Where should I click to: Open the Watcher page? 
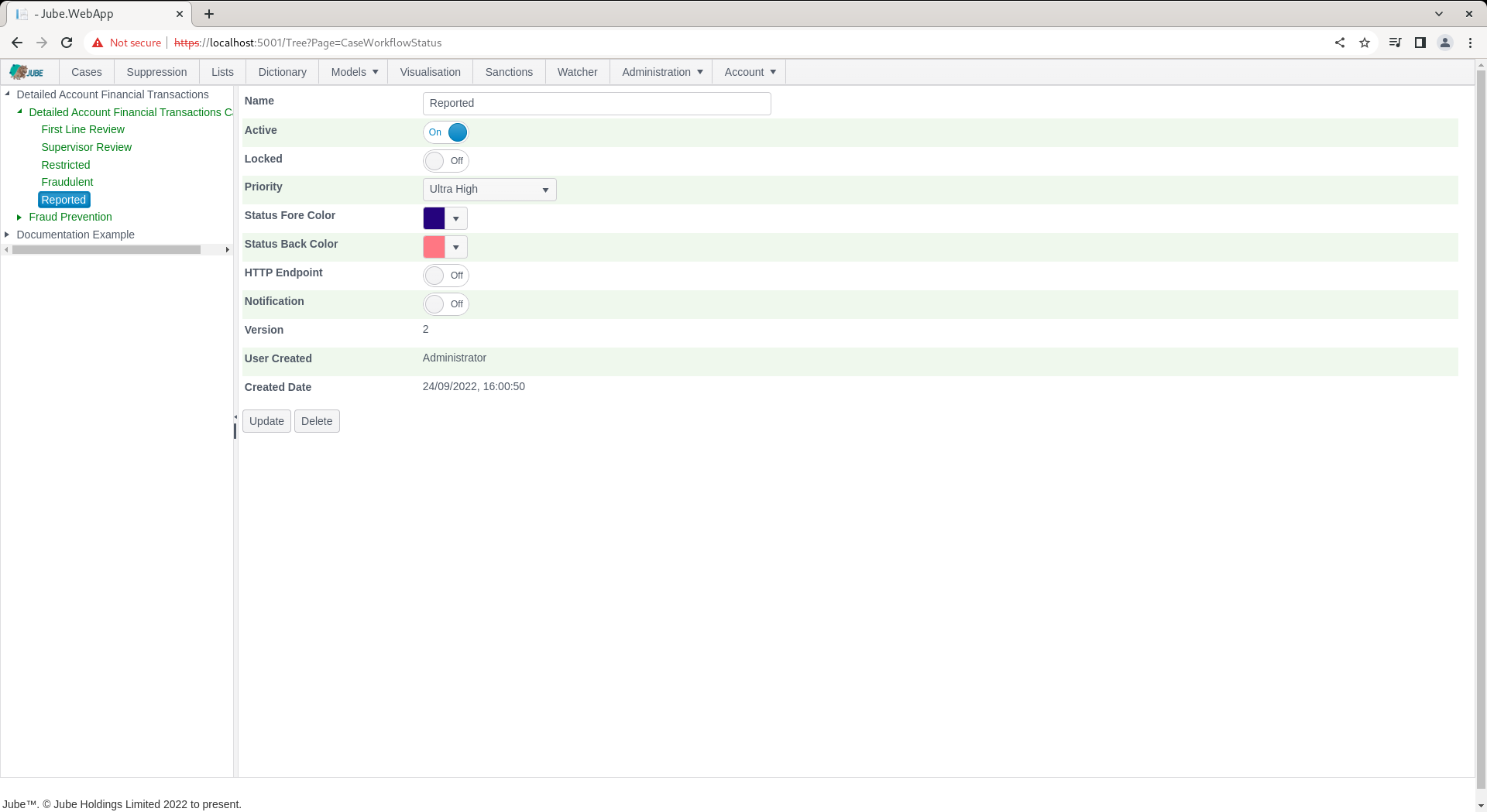coord(578,72)
